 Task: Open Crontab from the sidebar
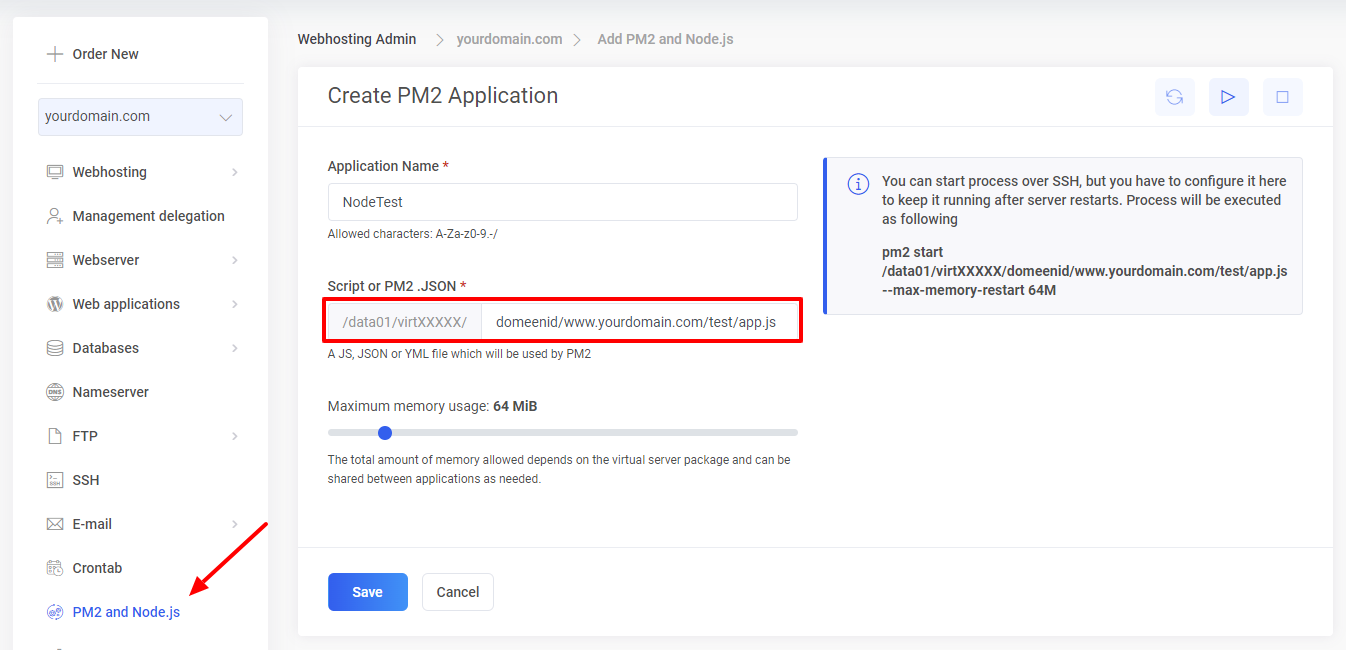click(96, 567)
